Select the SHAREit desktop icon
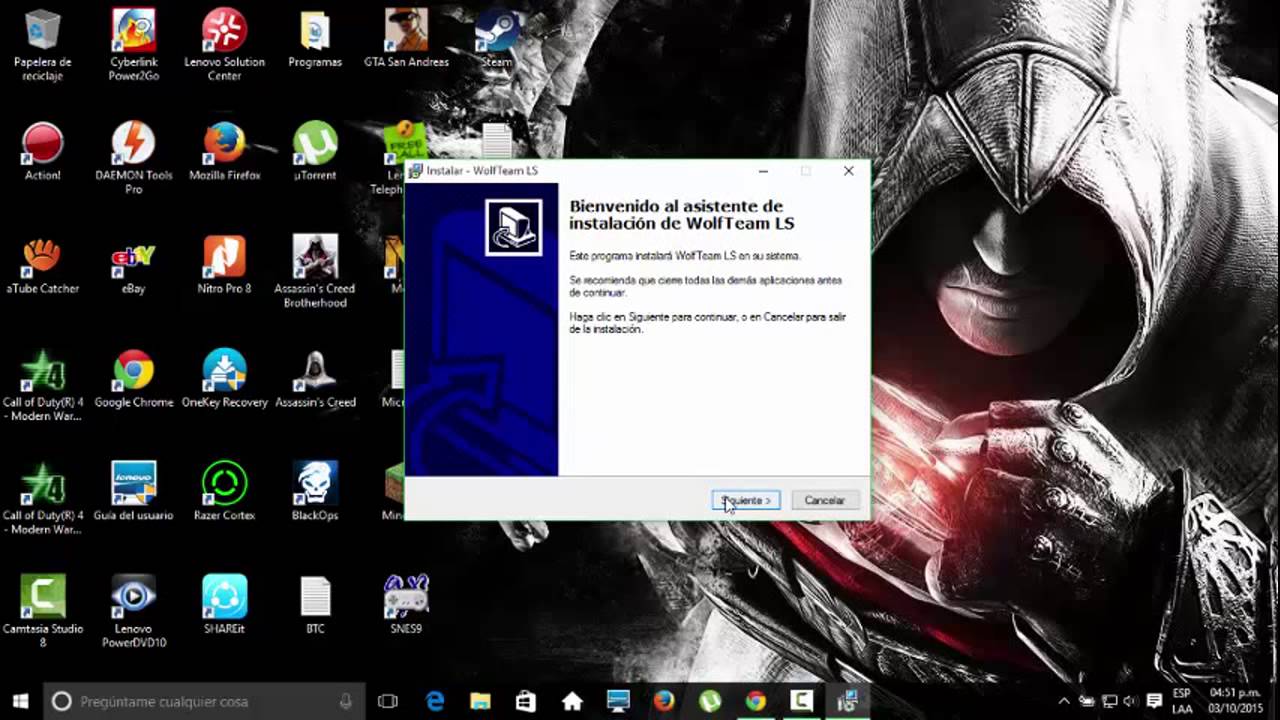Viewport: 1280px width, 720px height. pyautogui.click(x=224, y=606)
